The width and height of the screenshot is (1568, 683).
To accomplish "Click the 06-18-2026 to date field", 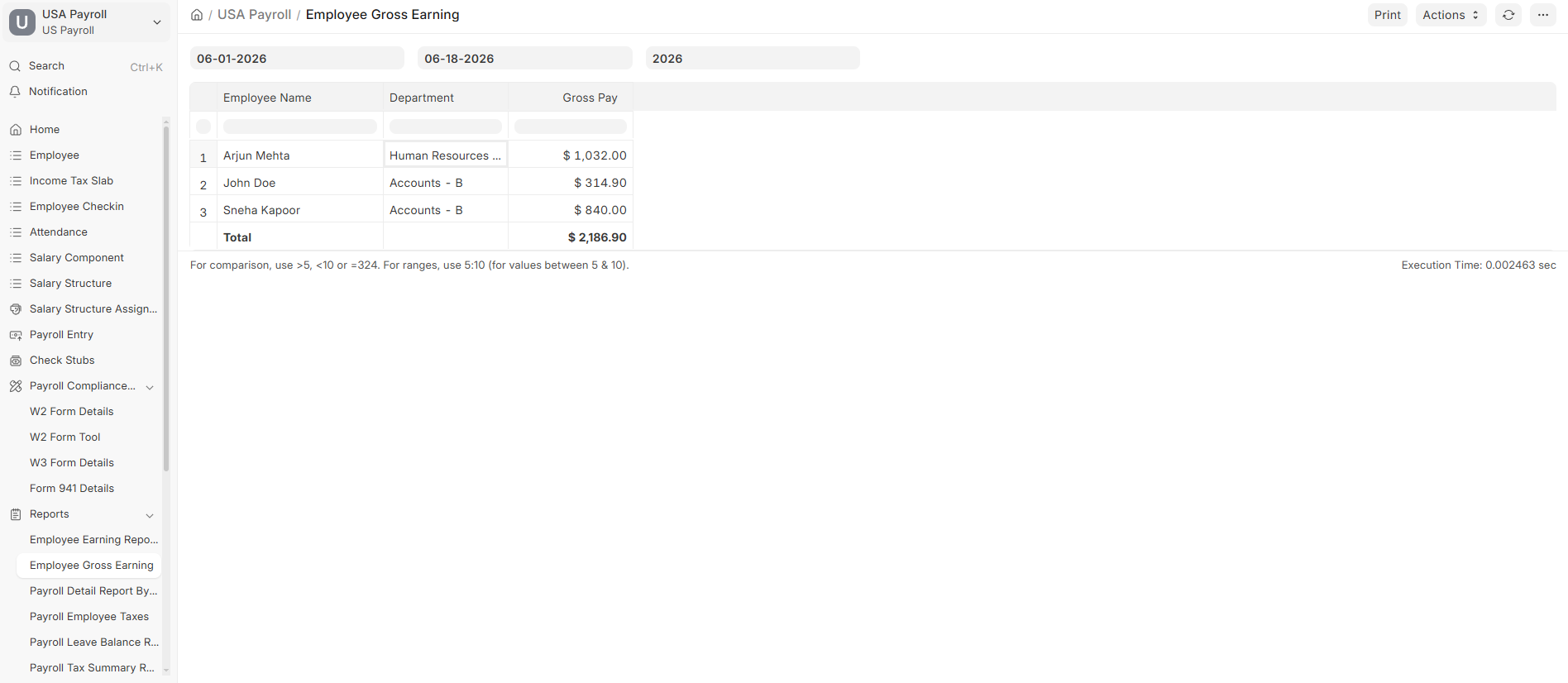I will 524,59.
